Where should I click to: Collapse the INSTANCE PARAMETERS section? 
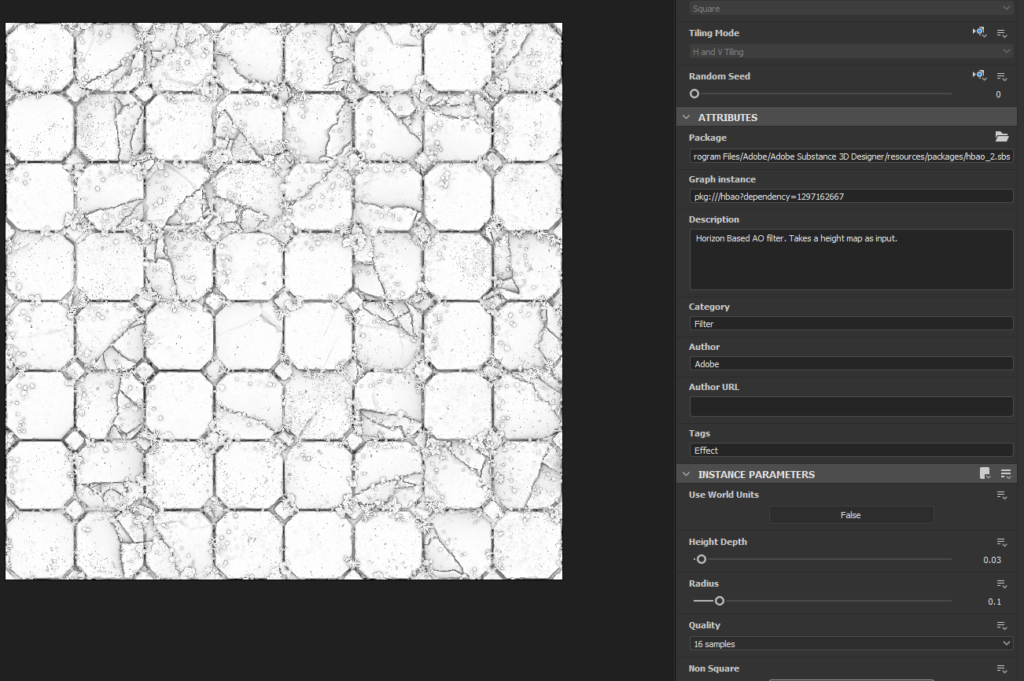coord(686,474)
